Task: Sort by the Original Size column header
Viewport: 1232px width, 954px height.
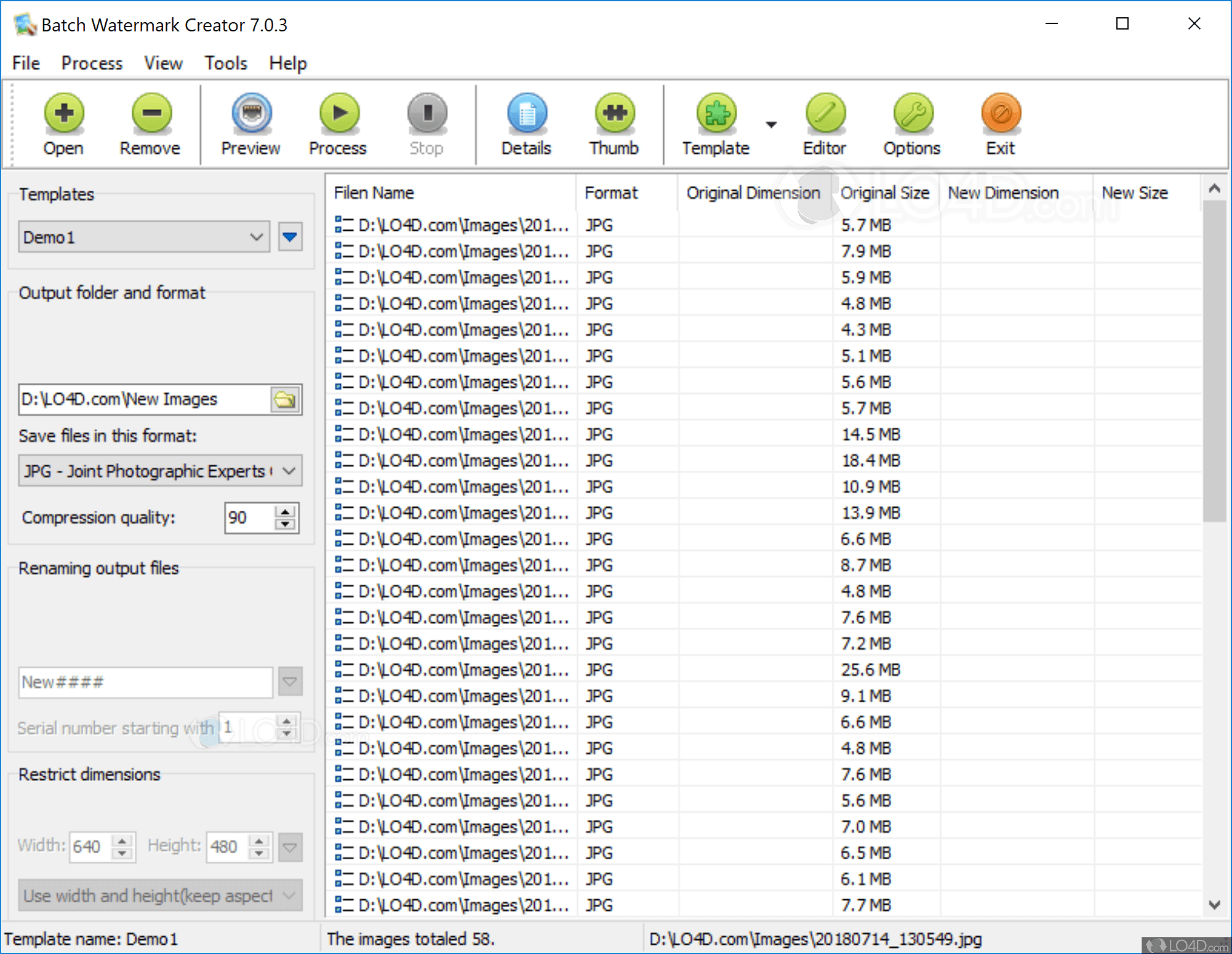Action: [x=884, y=193]
